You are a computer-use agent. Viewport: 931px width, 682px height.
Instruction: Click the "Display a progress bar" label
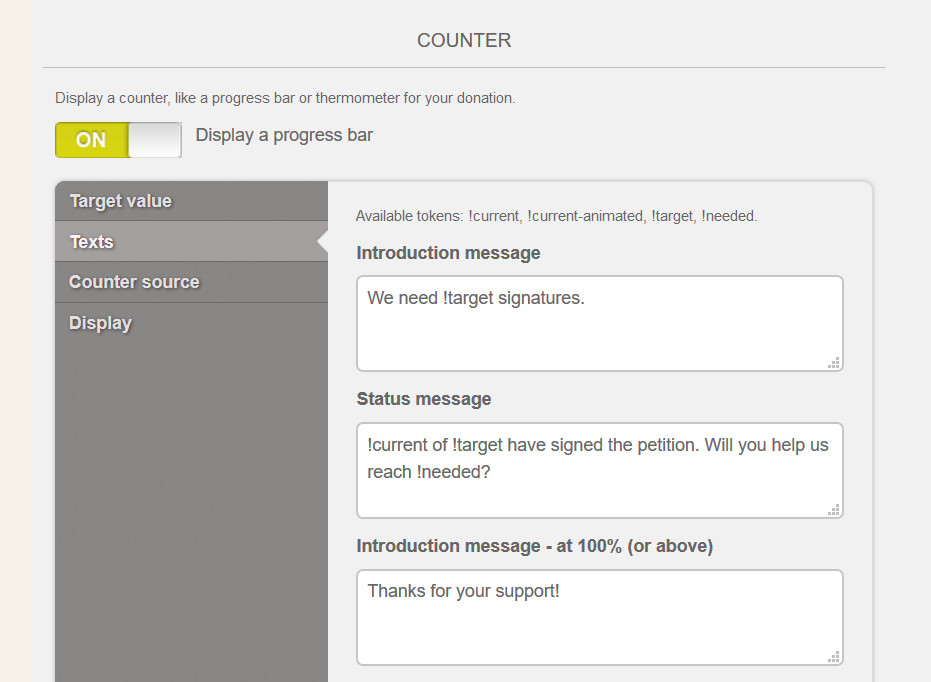coord(284,135)
